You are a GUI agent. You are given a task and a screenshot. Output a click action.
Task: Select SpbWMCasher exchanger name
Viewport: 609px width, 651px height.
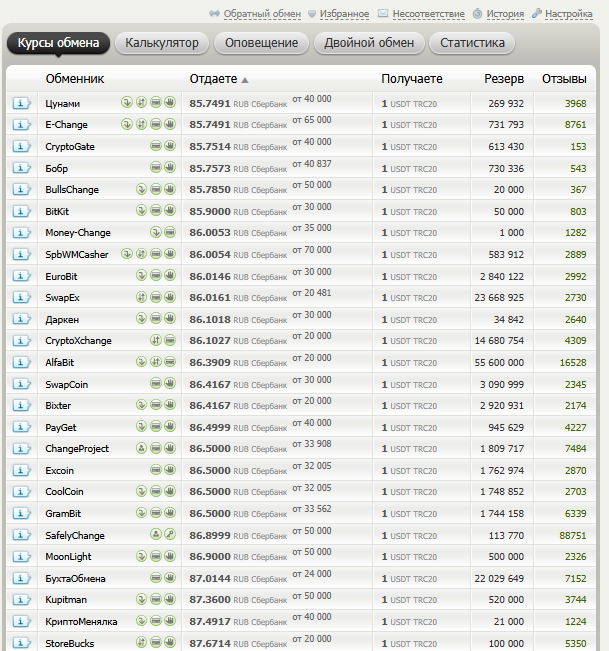coord(77,255)
